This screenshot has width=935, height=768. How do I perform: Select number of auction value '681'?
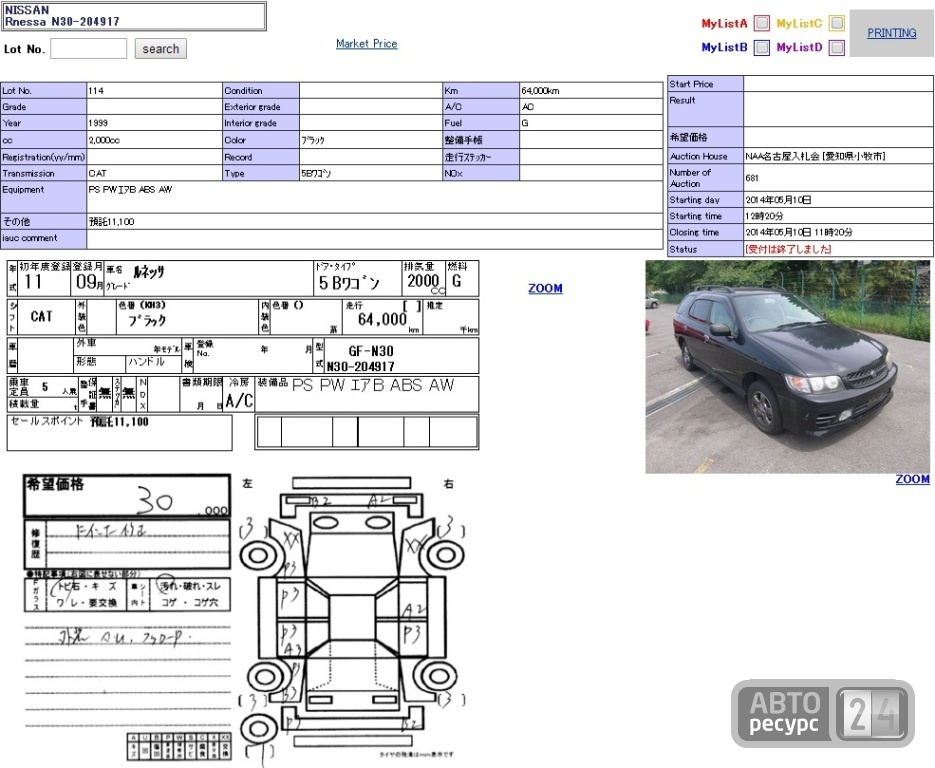click(x=752, y=178)
